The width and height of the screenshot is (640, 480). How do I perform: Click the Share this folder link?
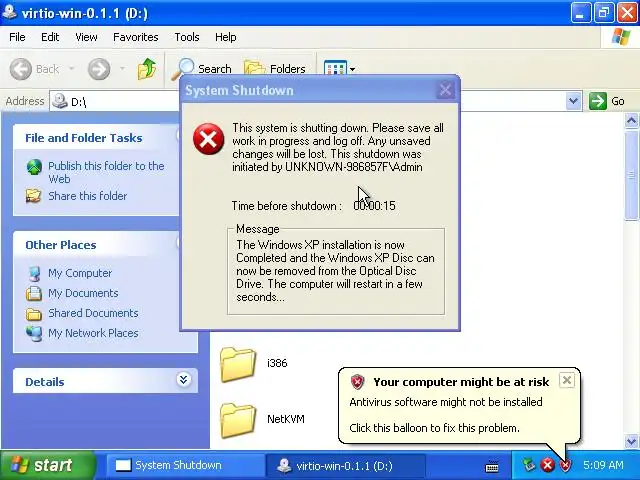click(x=87, y=196)
